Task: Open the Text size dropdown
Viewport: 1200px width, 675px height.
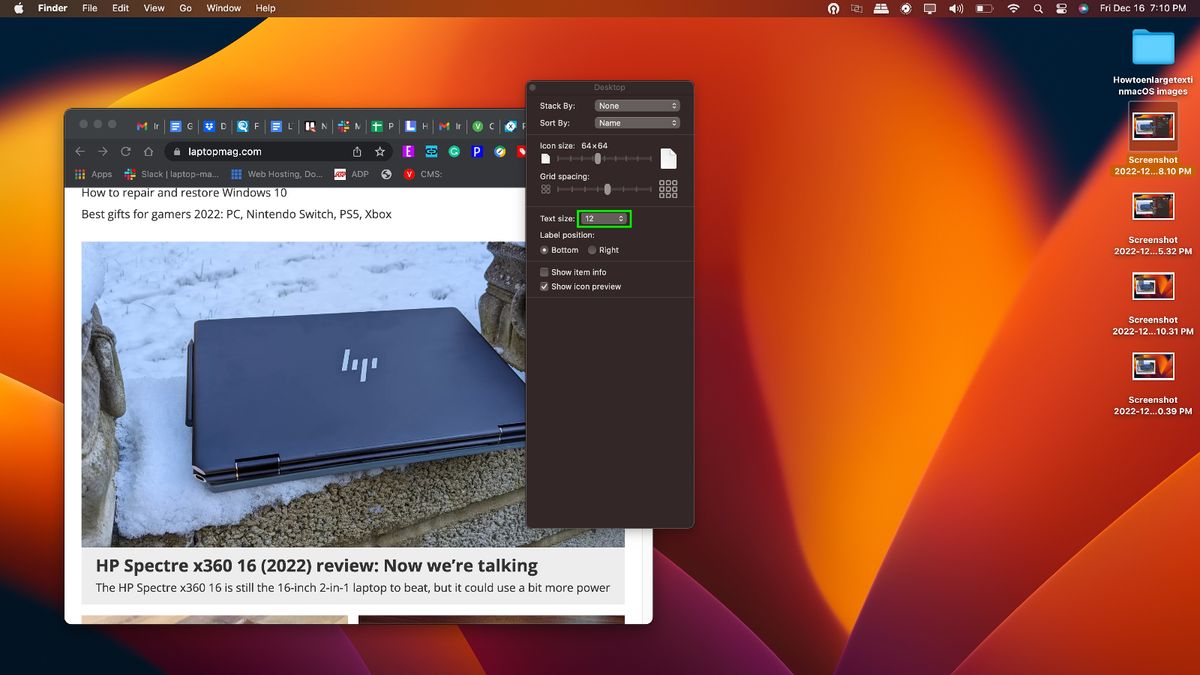Action: point(604,218)
